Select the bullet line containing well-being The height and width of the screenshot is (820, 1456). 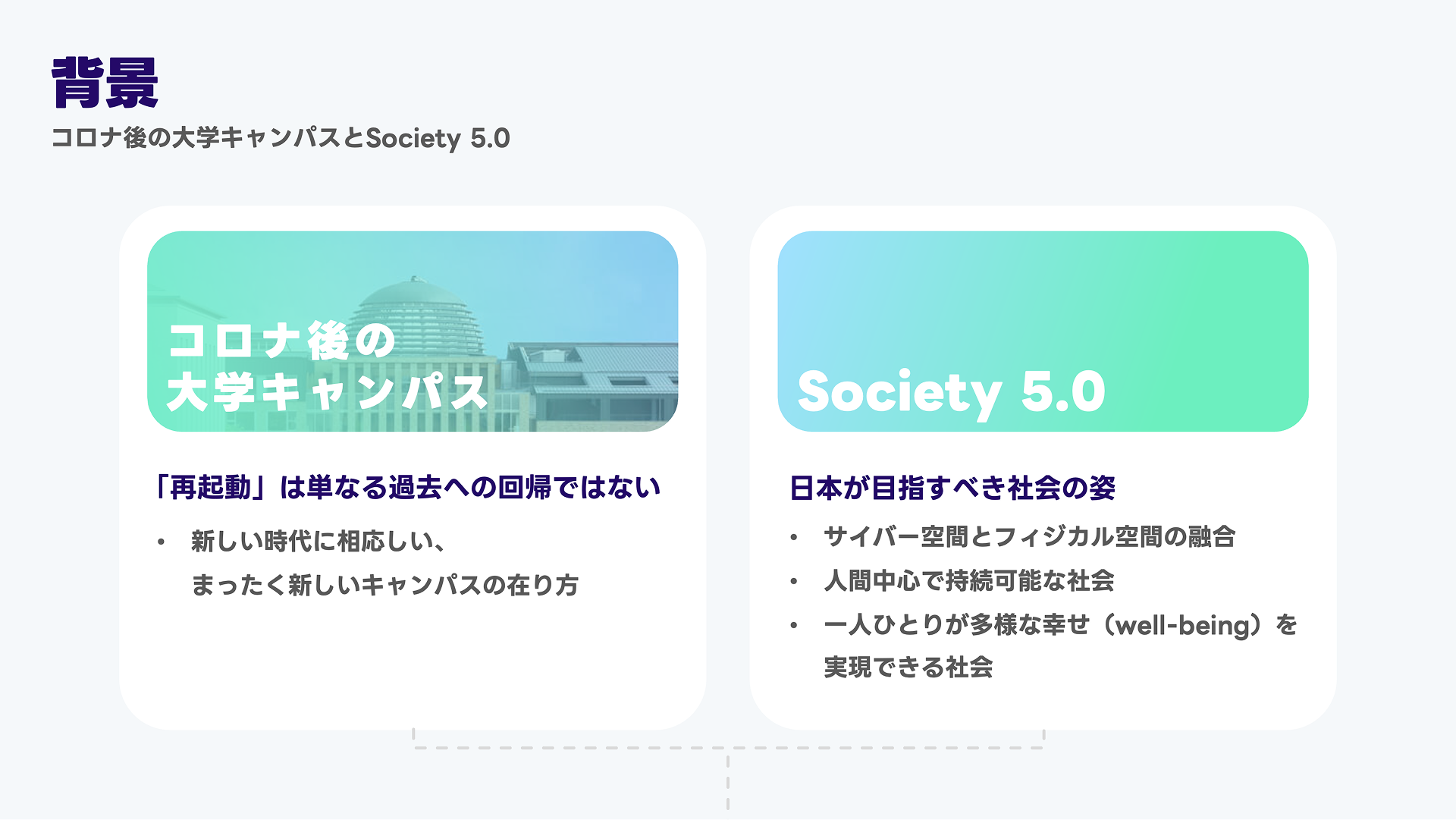point(1060,625)
